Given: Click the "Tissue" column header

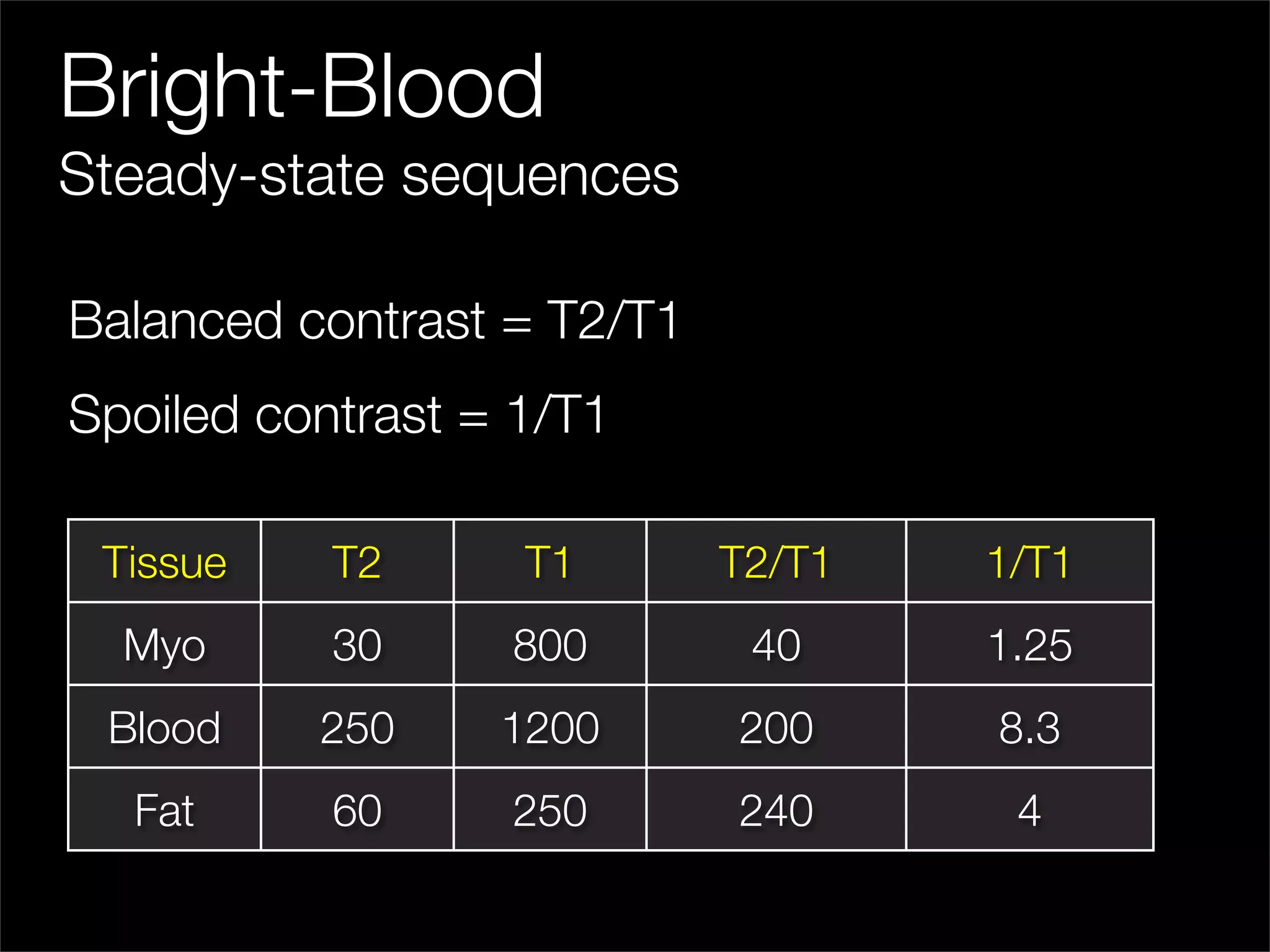Looking at the screenshot, I should click(x=164, y=562).
